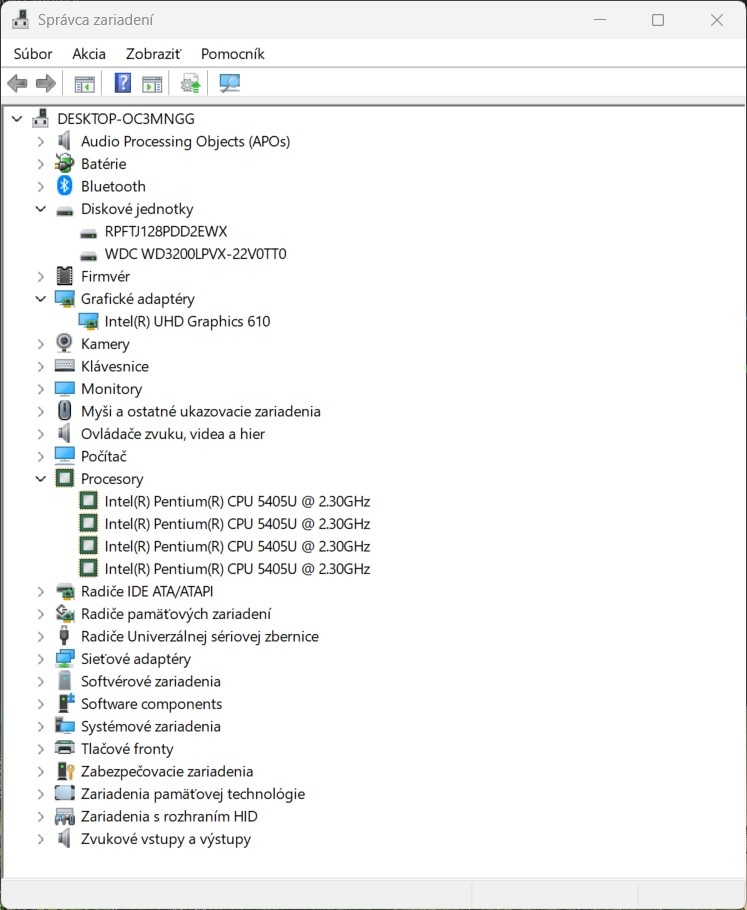
Task: Expand Zvukové vstupy a výstupy category
Action: [x=41, y=839]
